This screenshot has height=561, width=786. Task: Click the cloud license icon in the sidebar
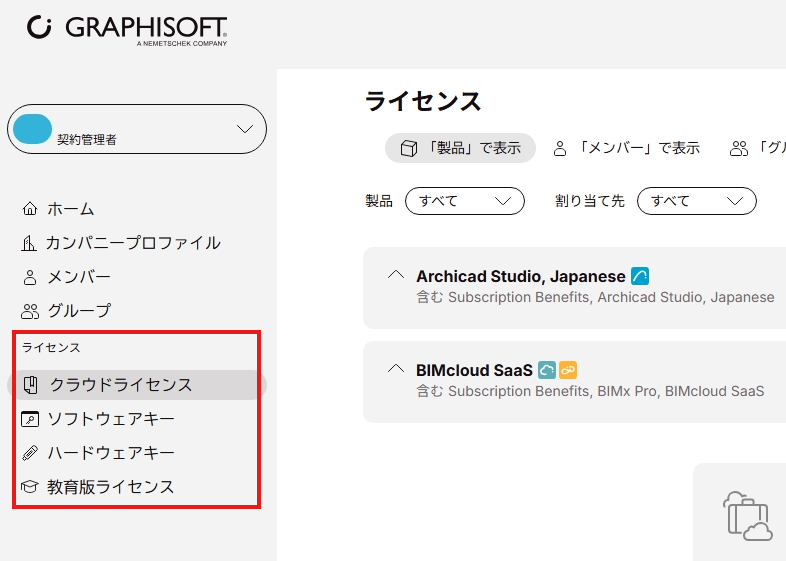click(31, 385)
